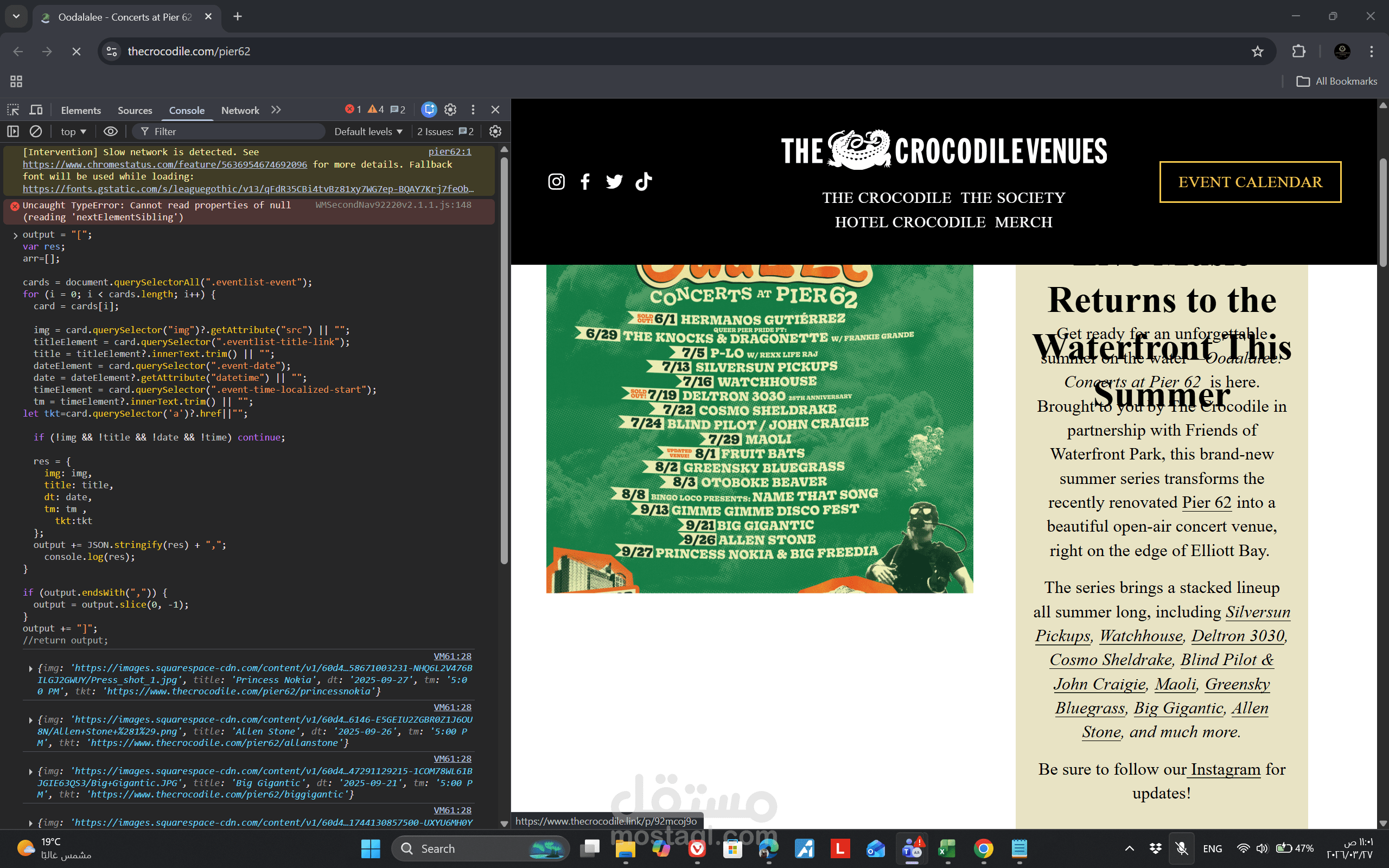Open the browser extensions puzzle icon
The width and height of the screenshot is (1389, 868).
pyautogui.click(x=1299, y=51)
